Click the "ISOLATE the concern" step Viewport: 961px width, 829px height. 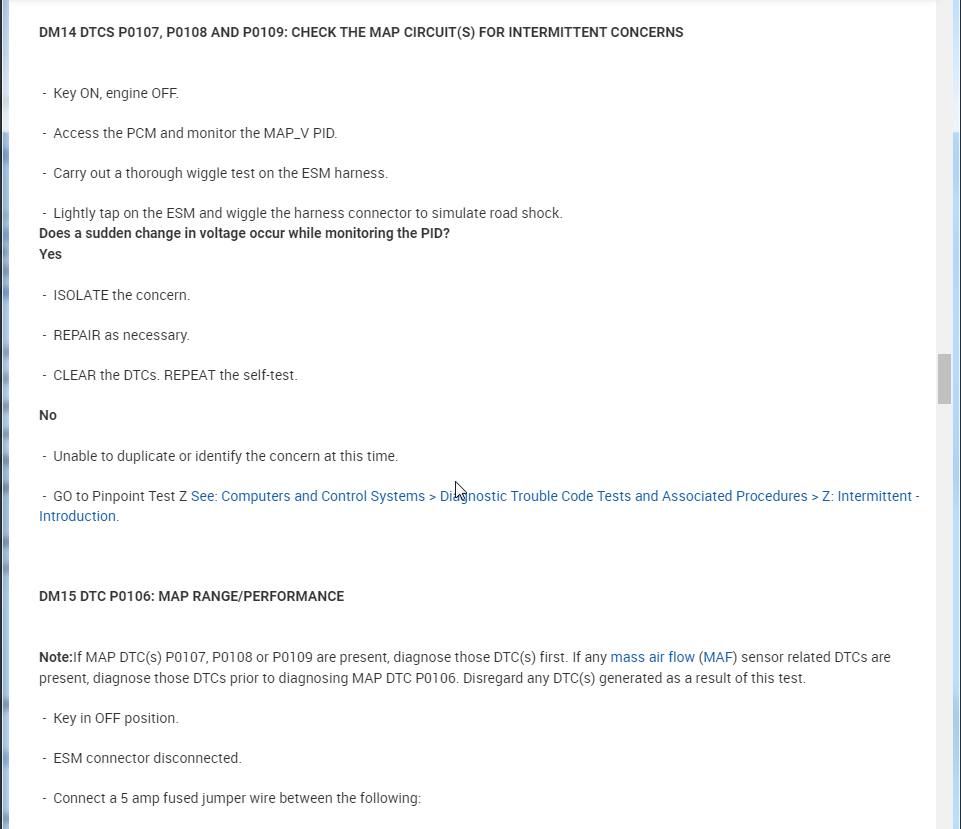[121, 296]
